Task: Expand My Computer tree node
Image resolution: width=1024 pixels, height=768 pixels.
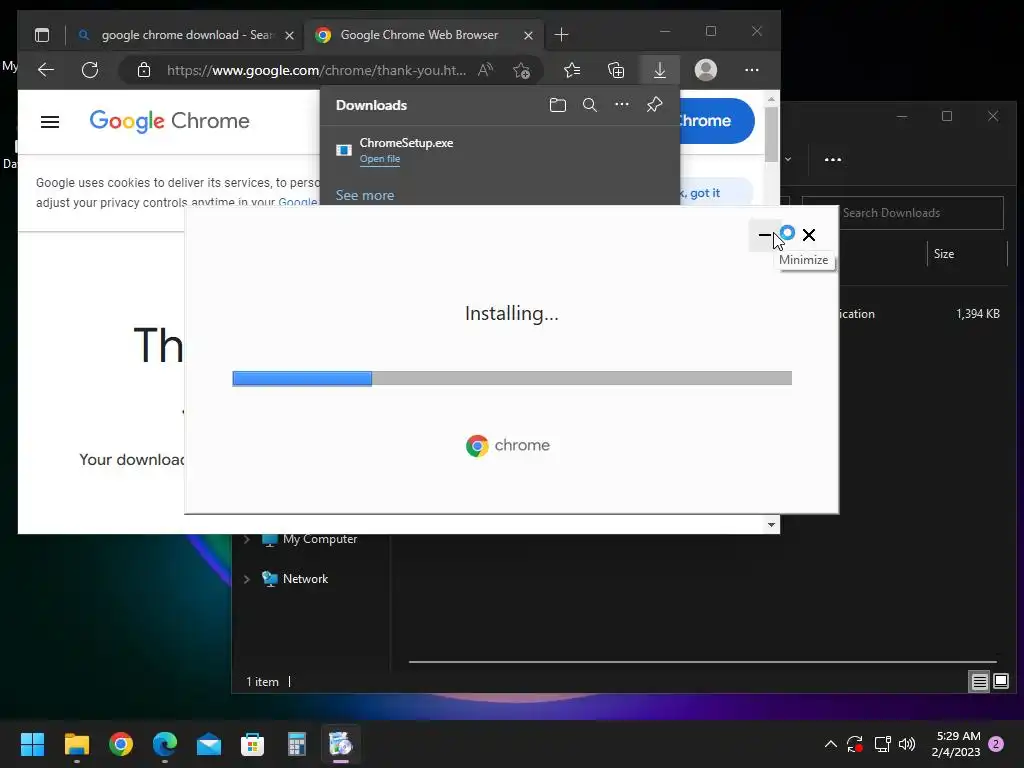Action: (247, 539)
